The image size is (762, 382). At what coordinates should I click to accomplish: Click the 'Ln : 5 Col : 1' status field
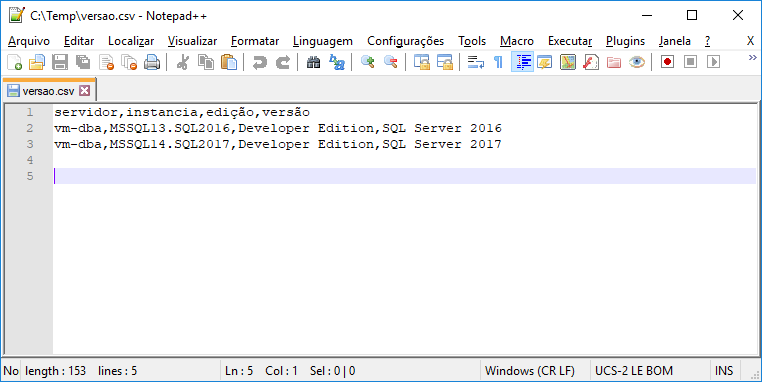pos(261,371)
